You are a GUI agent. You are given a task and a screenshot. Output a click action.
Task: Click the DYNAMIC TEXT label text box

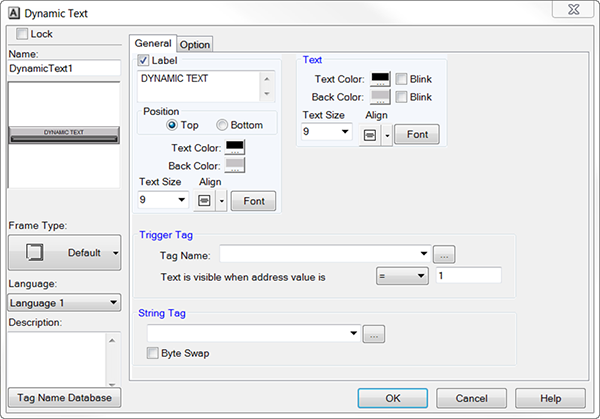(x=201, y=86)
